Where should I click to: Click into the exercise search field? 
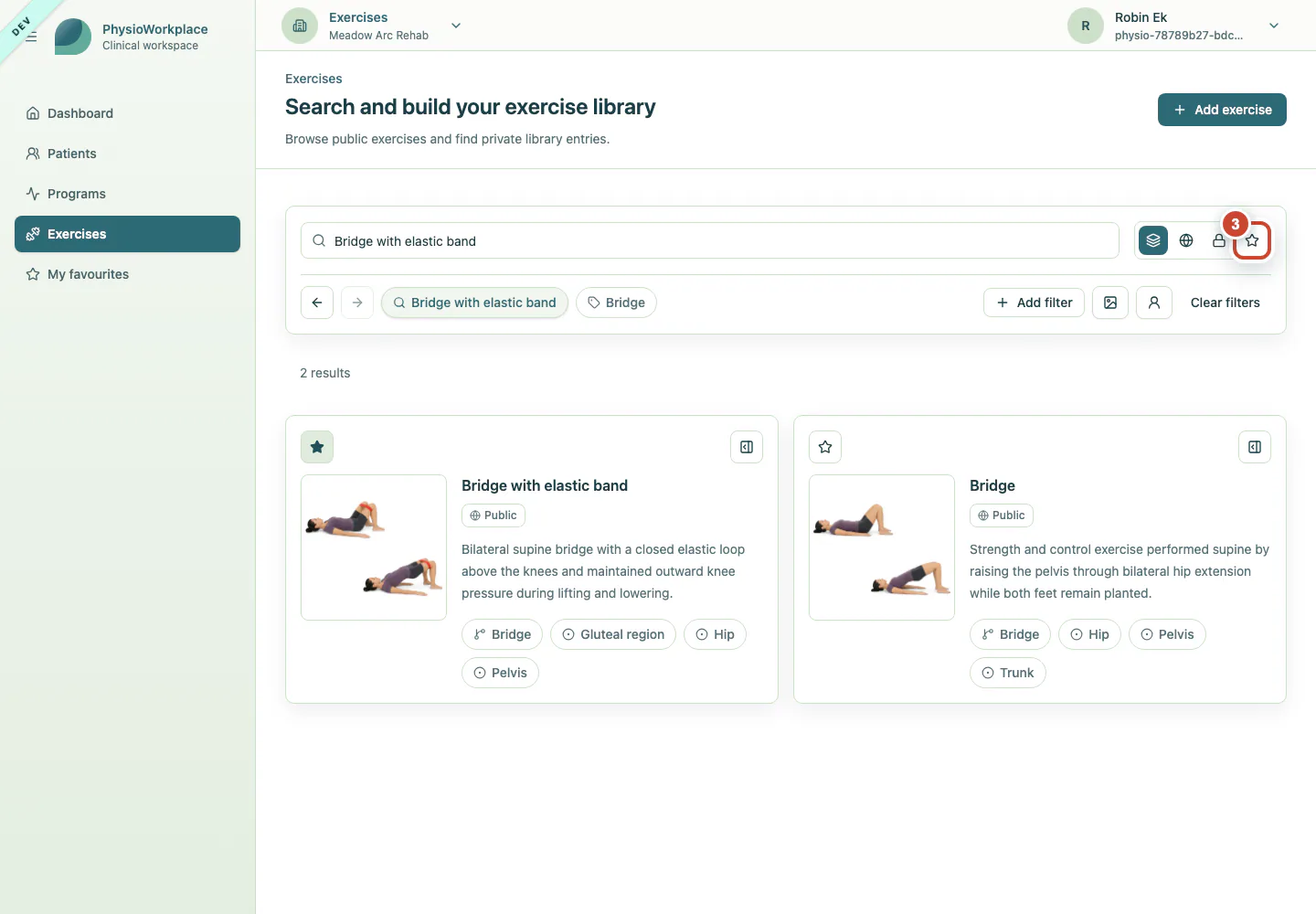[x=710, y=240]
